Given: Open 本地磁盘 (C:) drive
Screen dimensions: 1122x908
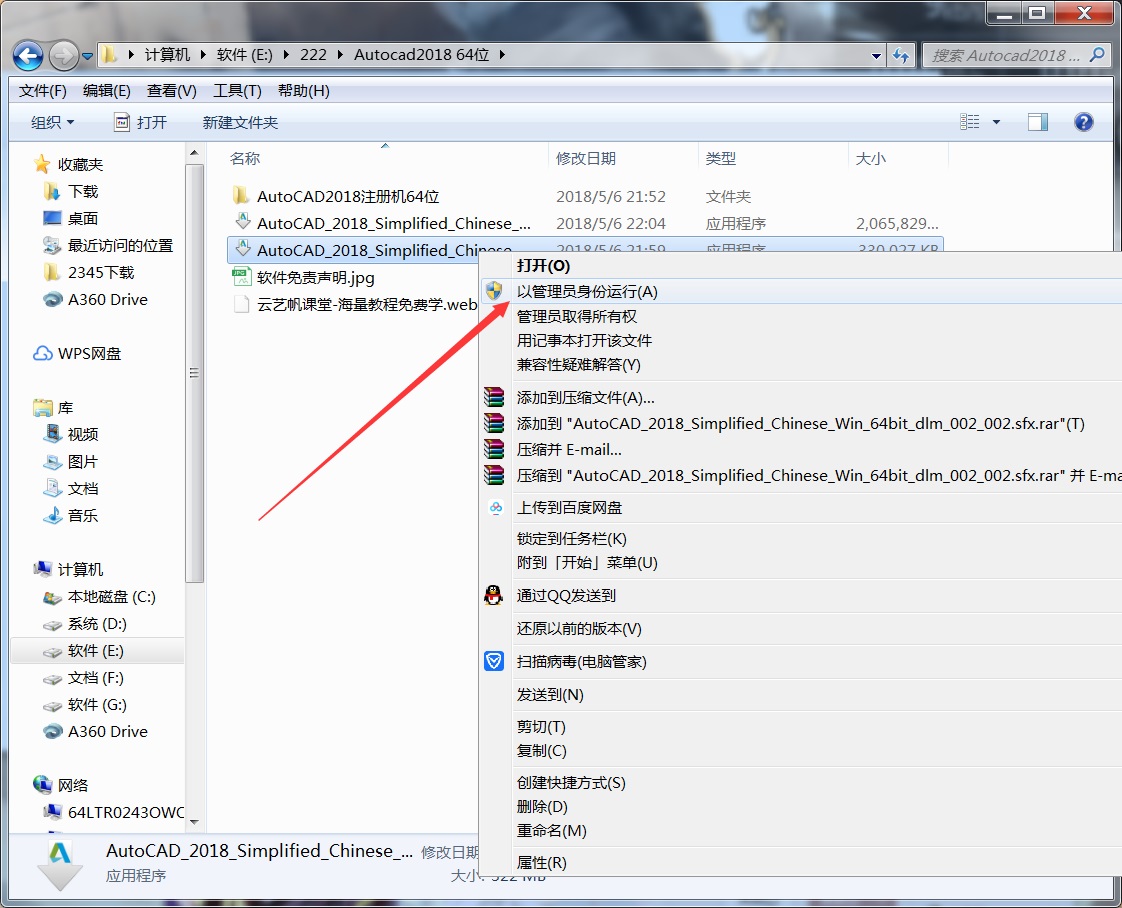Looking at the screenshot, I should point(99,597).
